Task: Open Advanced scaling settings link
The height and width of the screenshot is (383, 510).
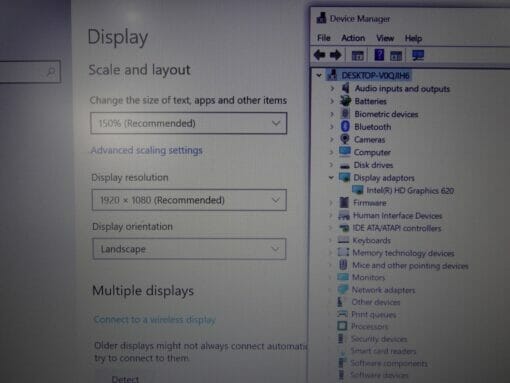Action: pos(146,150)
